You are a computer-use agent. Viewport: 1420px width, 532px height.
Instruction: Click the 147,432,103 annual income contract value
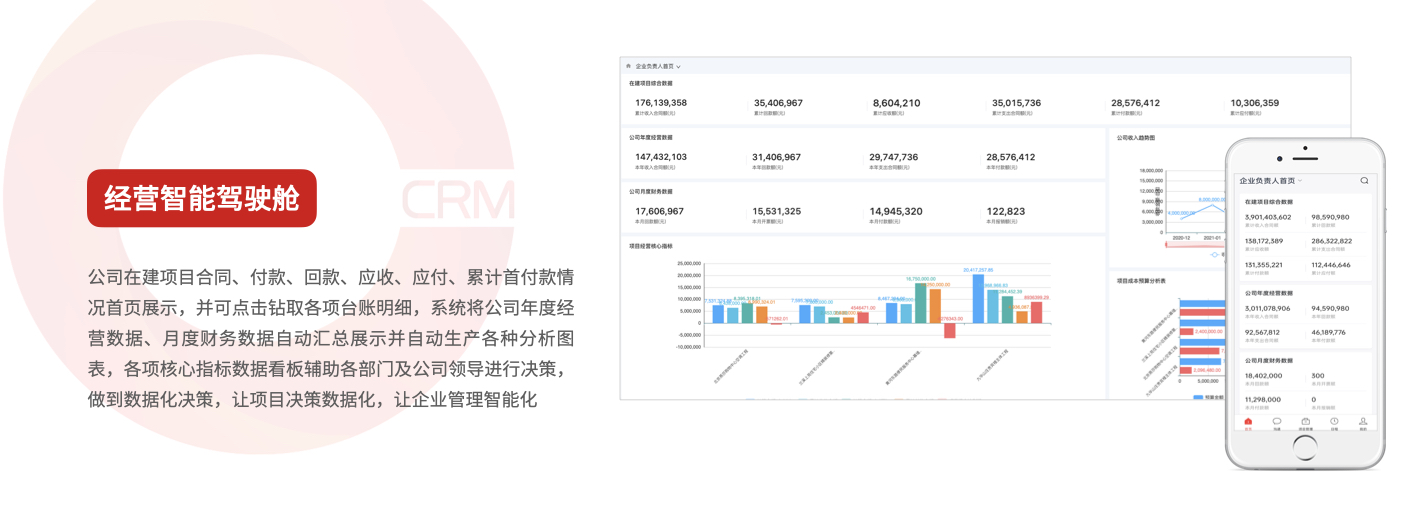(x=661, y=157)
